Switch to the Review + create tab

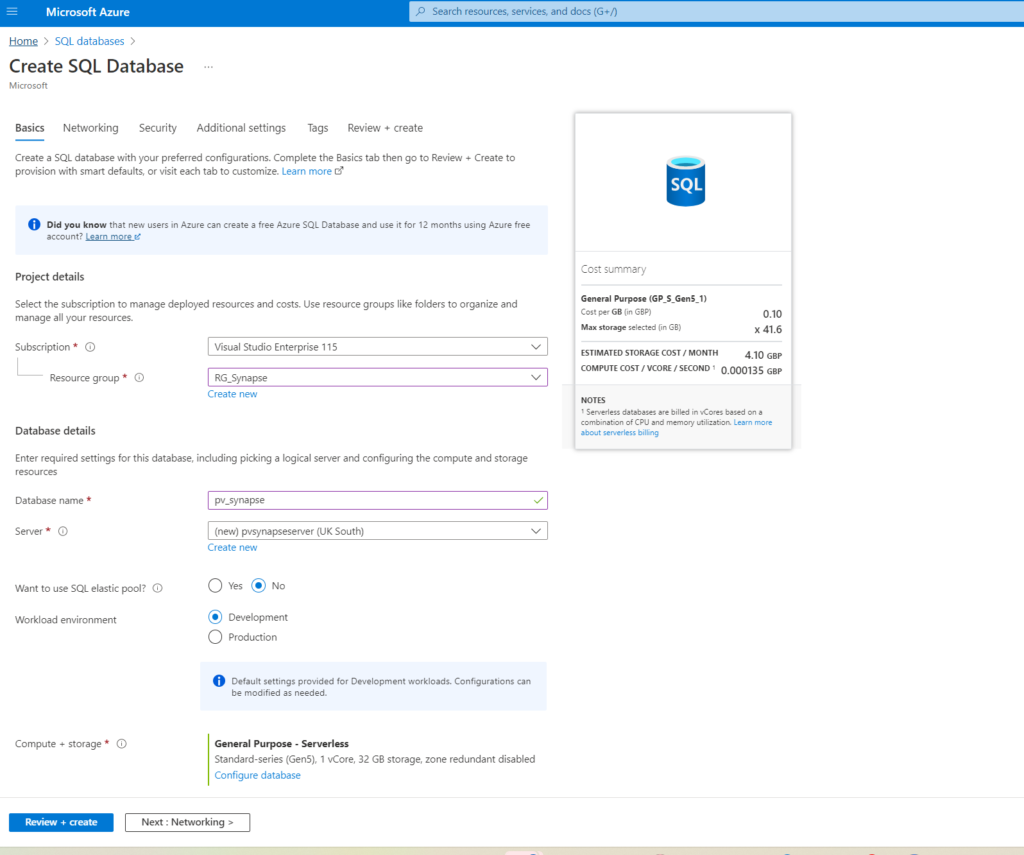coord(385,128)
